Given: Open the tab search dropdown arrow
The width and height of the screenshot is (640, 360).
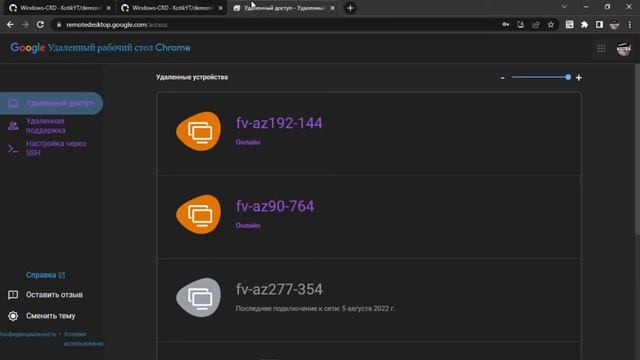Looking at the screenshot, I should 564,7.
